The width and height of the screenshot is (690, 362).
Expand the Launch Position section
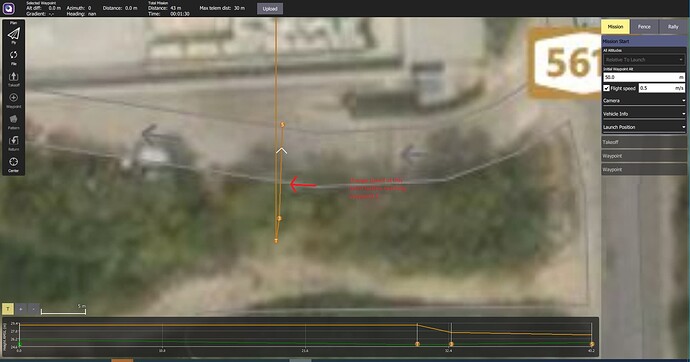(x=644, y=127)
